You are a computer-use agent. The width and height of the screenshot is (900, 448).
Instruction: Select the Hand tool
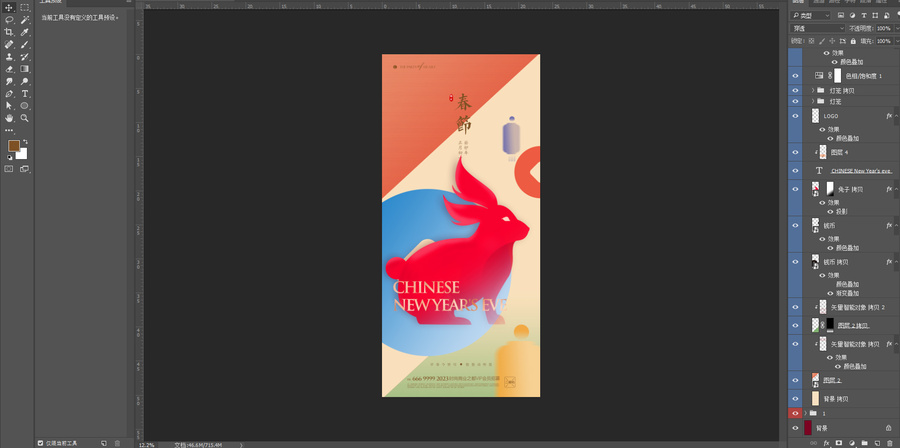9,118
